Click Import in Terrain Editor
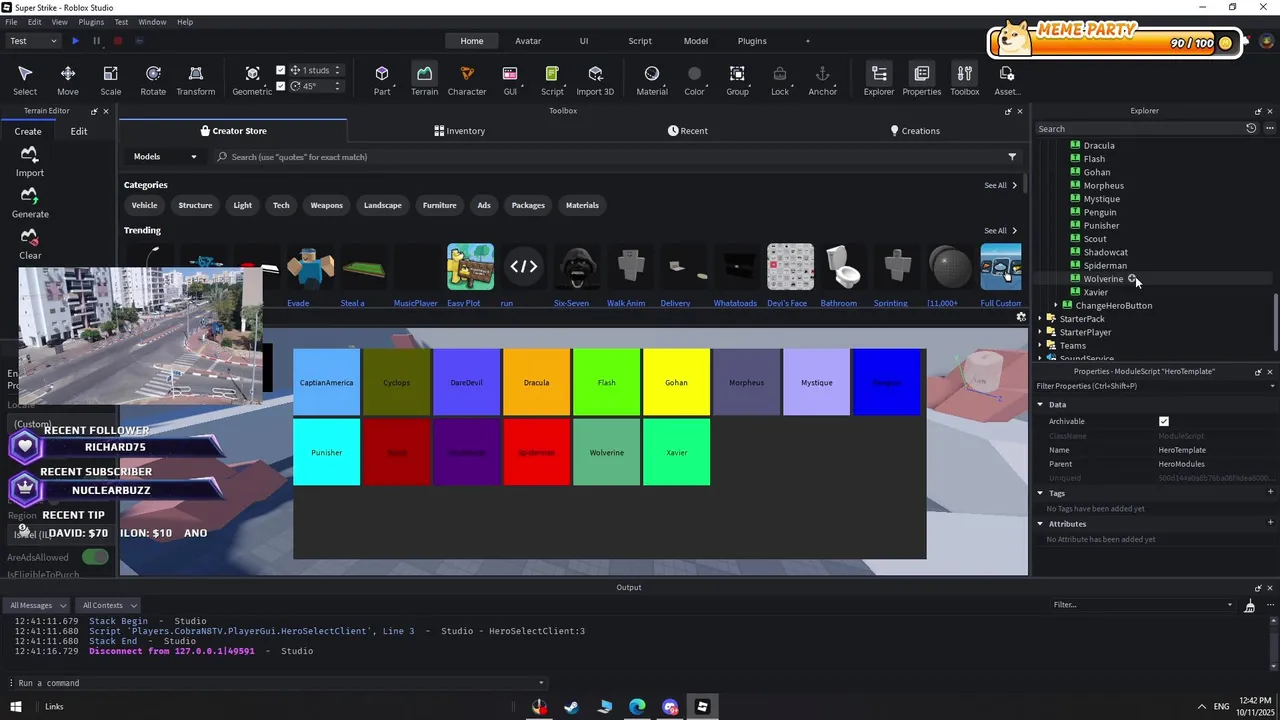Screen dimensions: 1280x720 pyautogui.click(x=30, y=161)
